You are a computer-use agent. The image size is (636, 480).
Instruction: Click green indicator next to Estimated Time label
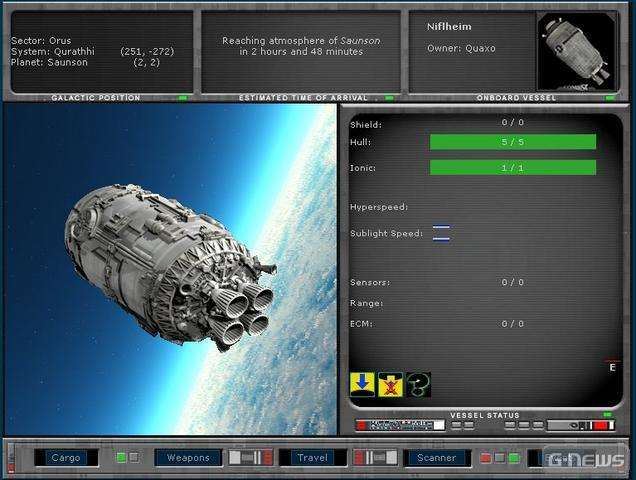pyautogui.click(x=389, y=98)
